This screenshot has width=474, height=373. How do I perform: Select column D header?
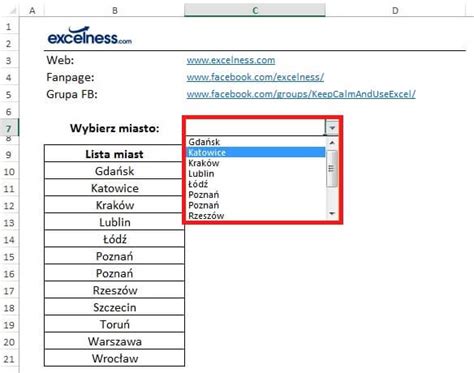coord(395,10)
